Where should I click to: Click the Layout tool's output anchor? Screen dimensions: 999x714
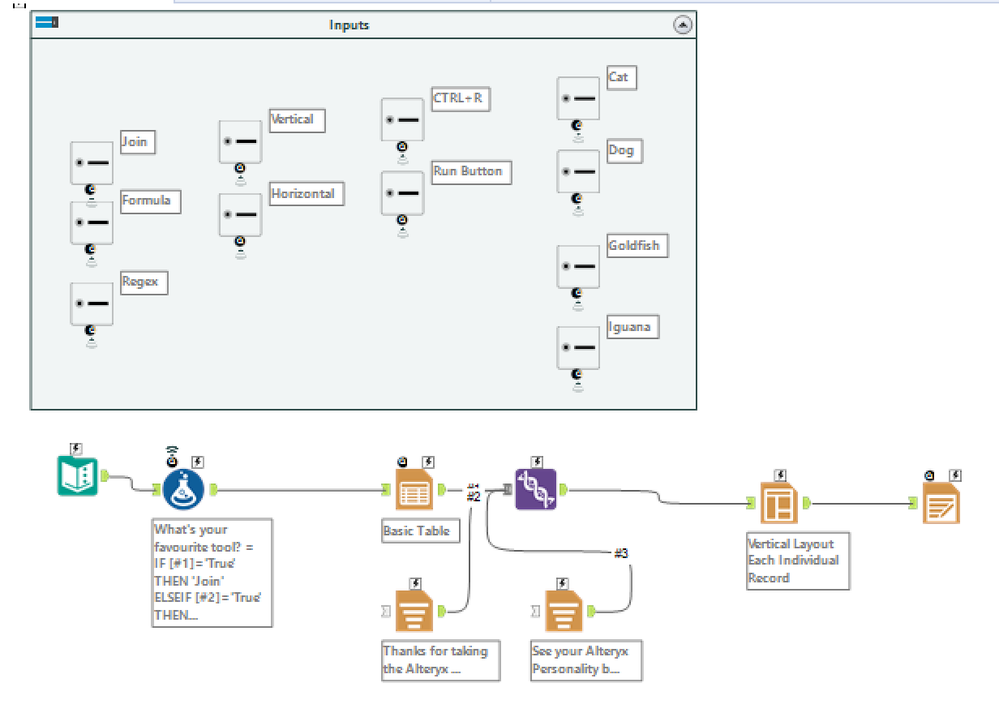[807, 503]
